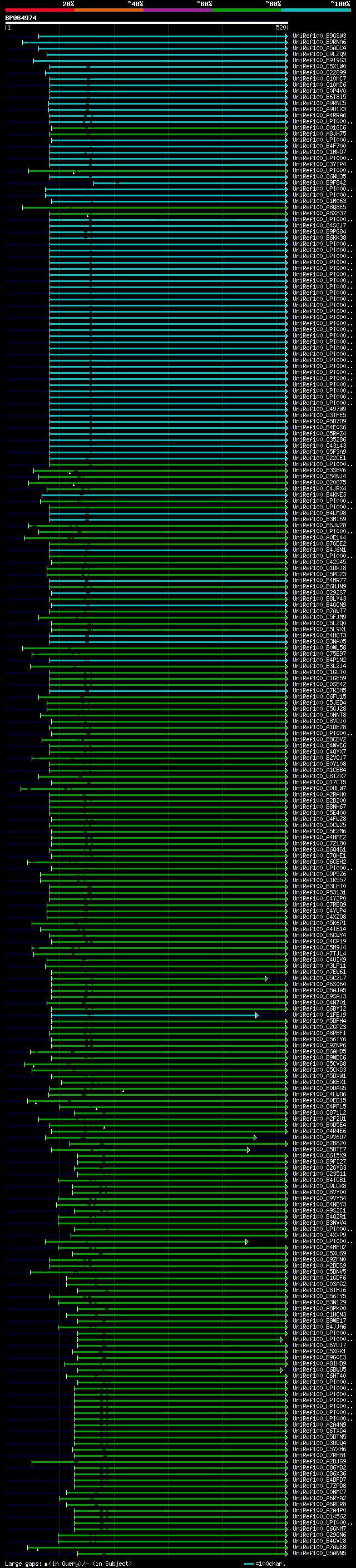Open hit UniRef100_B9GSW3

tap(319, 36)
